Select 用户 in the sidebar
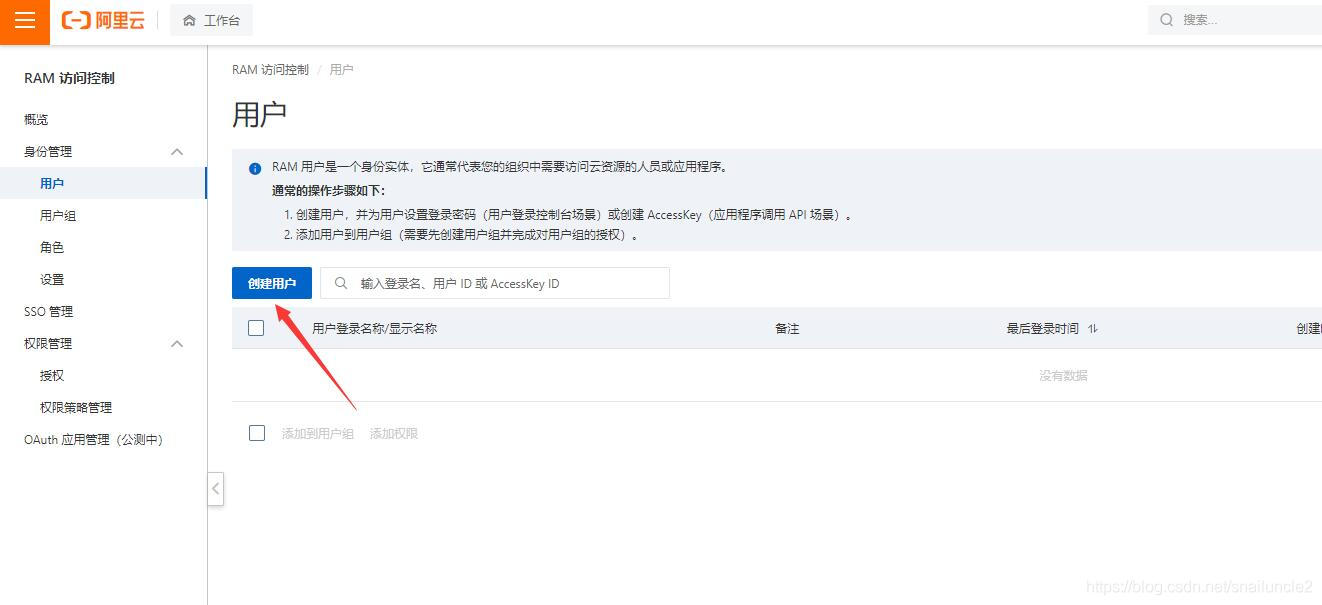 103,184
